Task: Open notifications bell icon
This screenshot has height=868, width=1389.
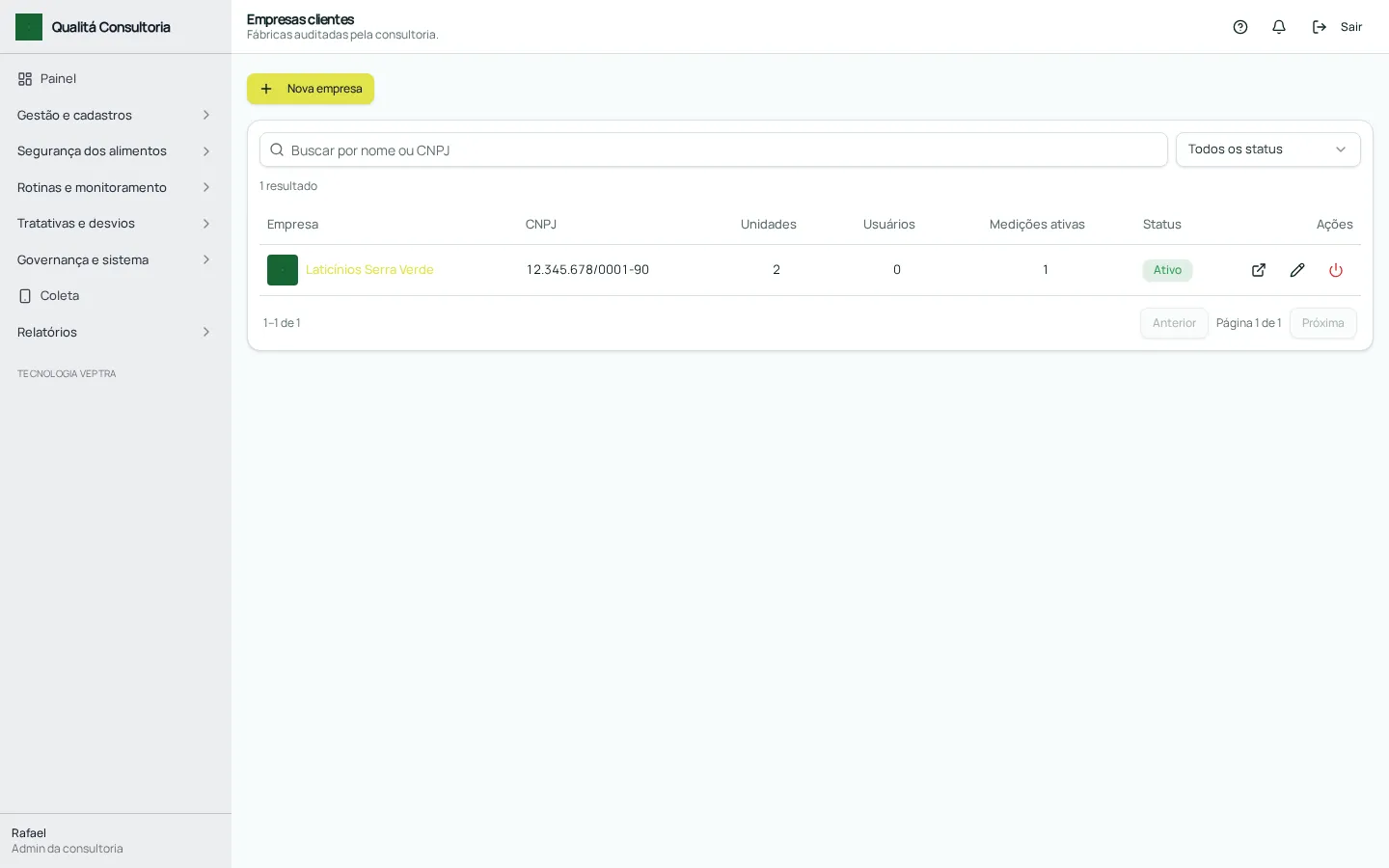Action: (x=1279, y=27)
